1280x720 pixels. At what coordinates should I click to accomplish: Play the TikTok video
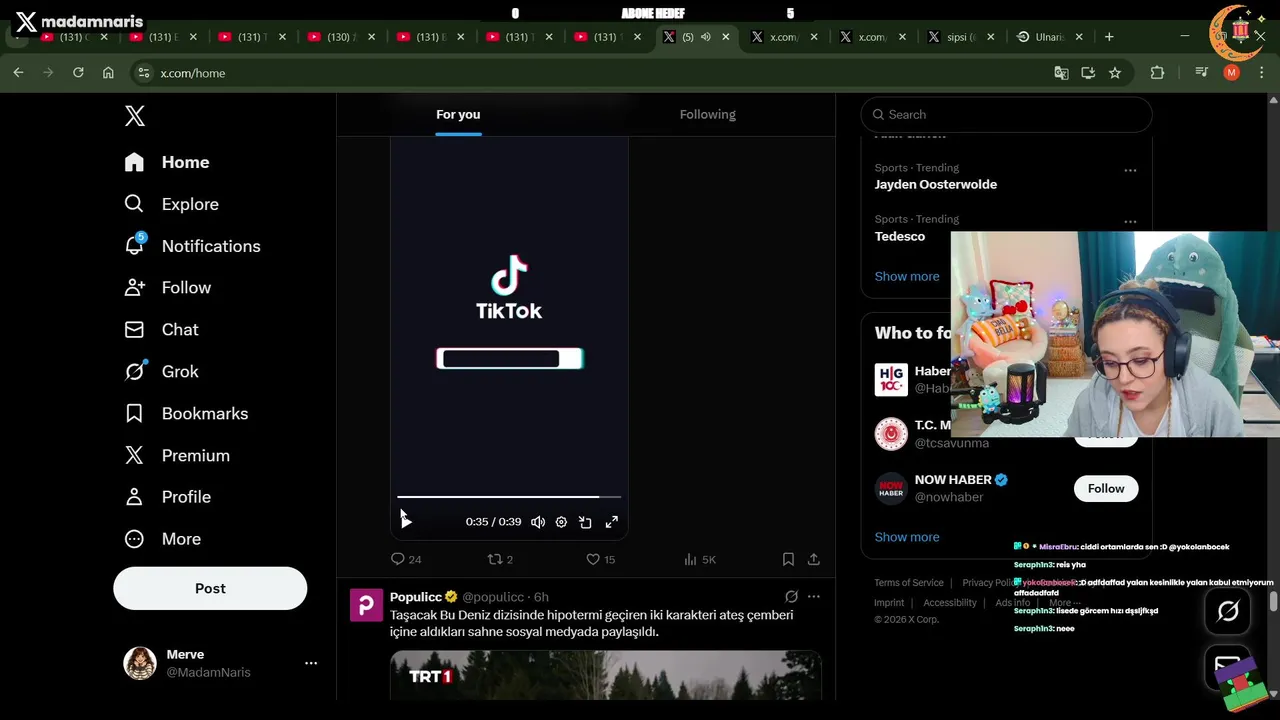(406, 521)
